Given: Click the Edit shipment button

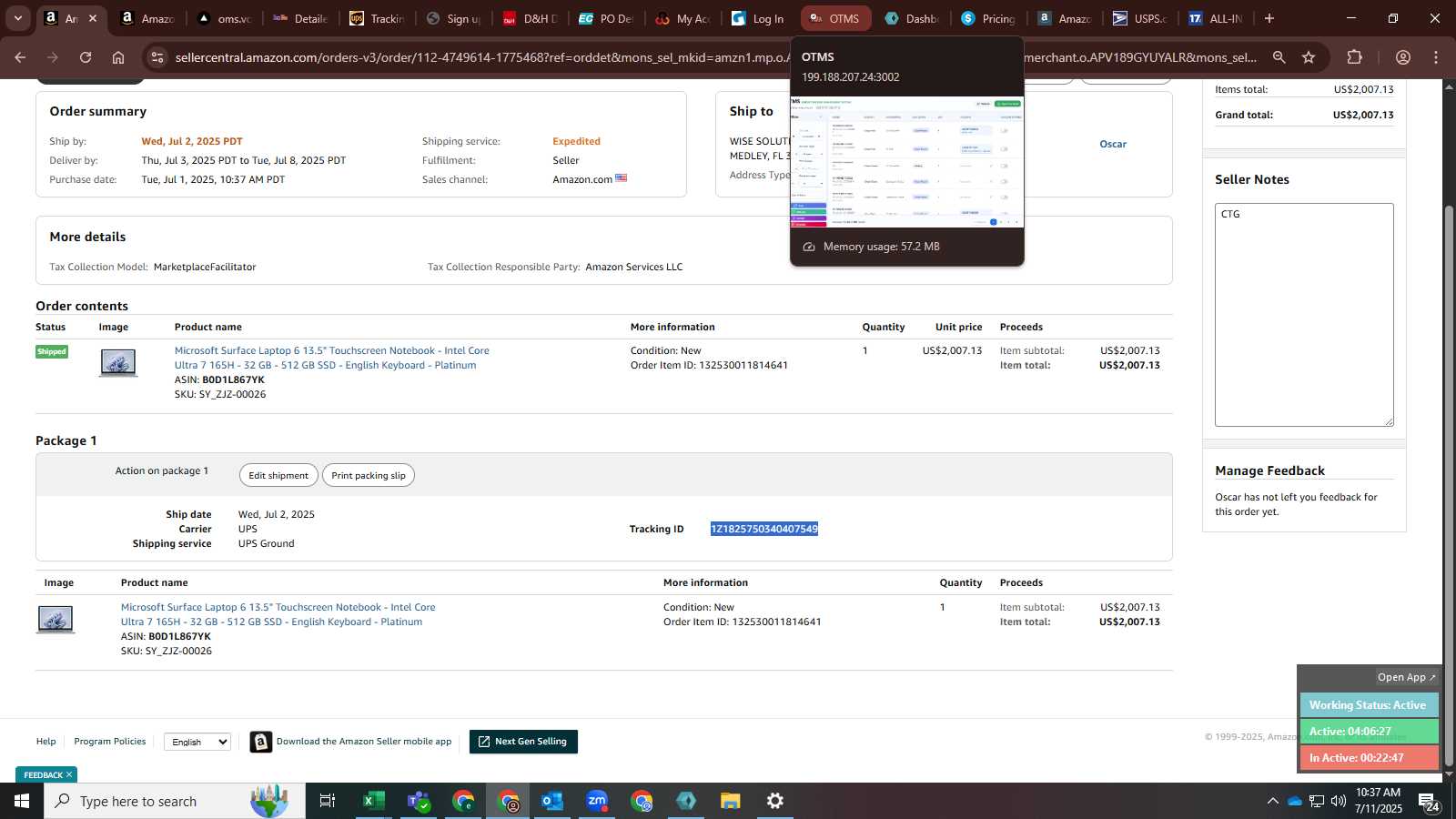Looking at the screenshot, I should 278,475.
